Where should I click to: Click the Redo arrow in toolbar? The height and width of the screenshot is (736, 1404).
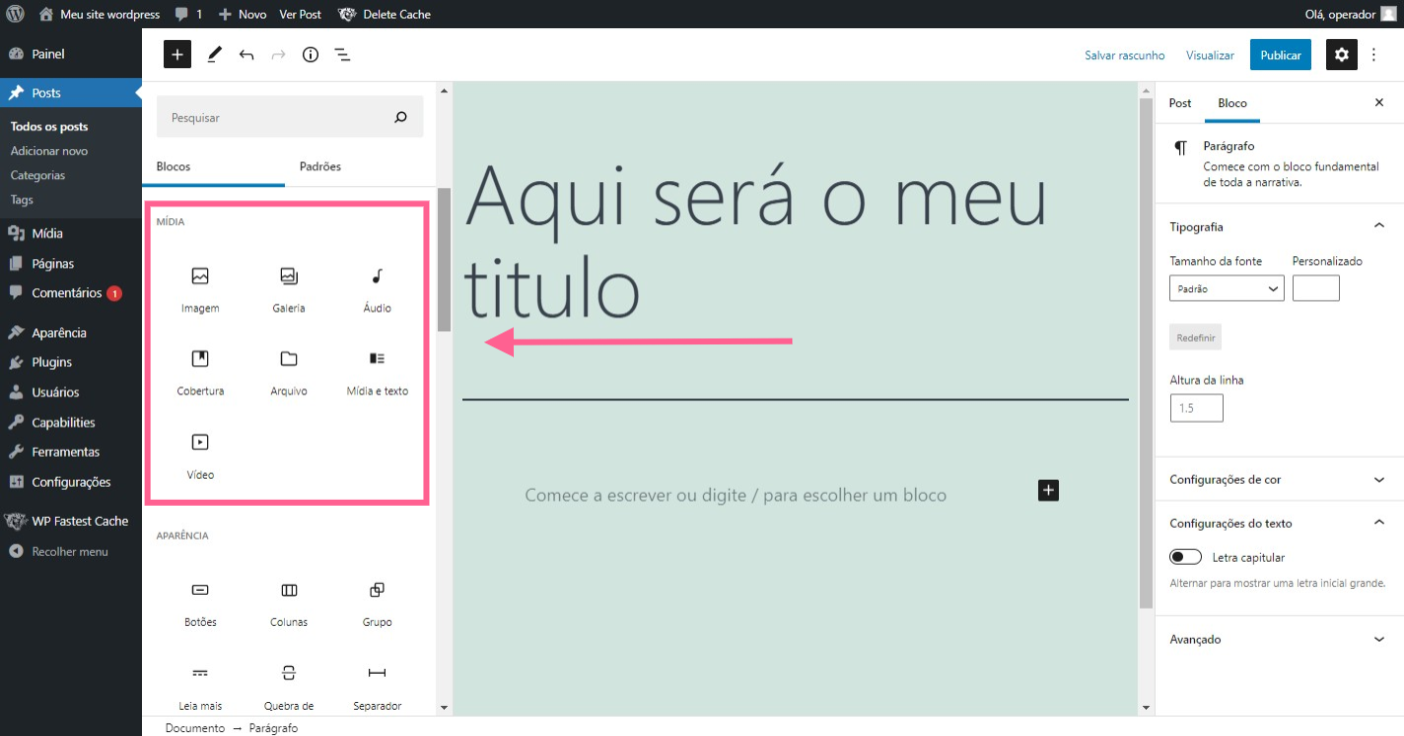point(278,55)
